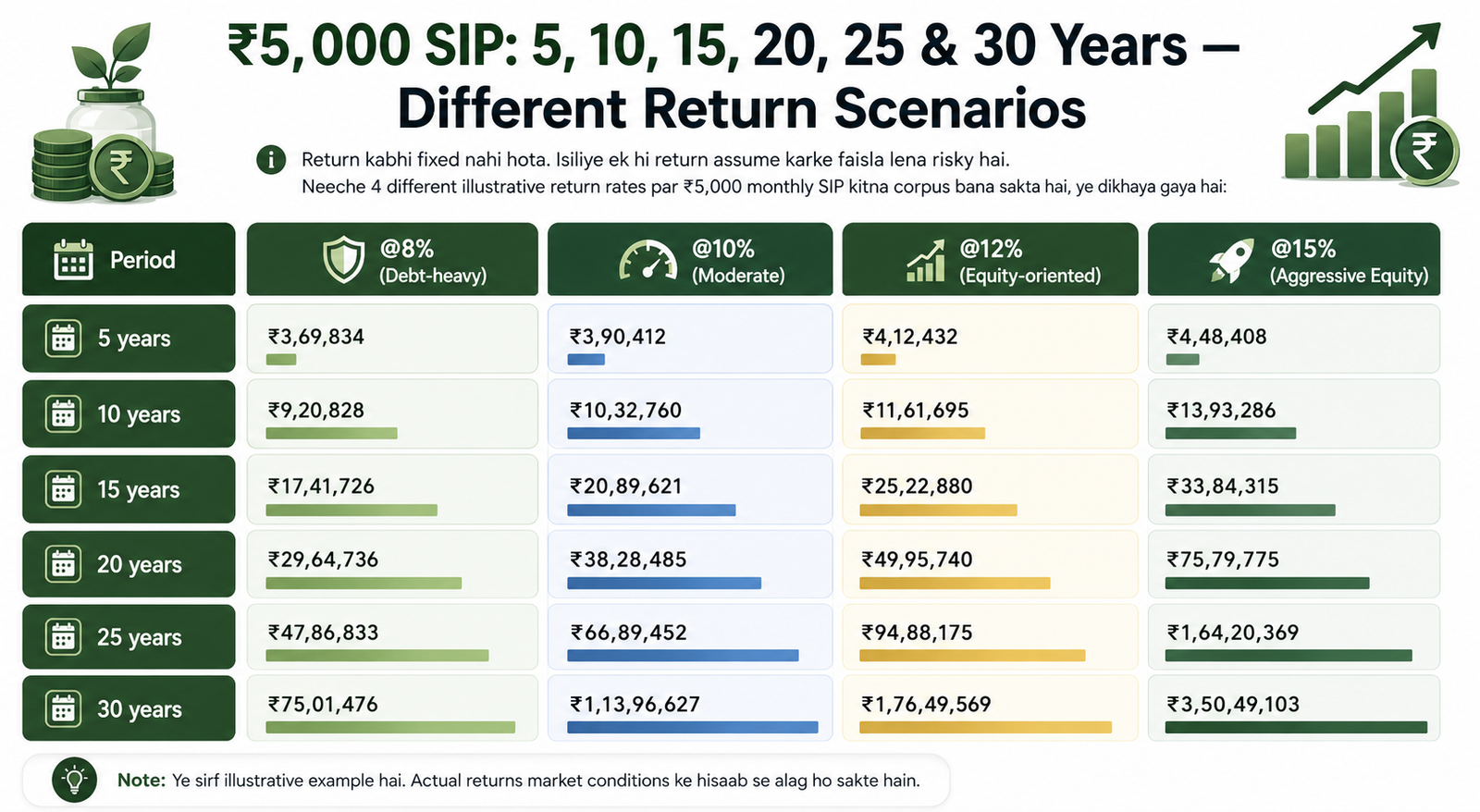Click the green bar under ₹75,01,476
Image resolution: width=1480 pixels, height=812 pixels.
[x=390, y=728]
